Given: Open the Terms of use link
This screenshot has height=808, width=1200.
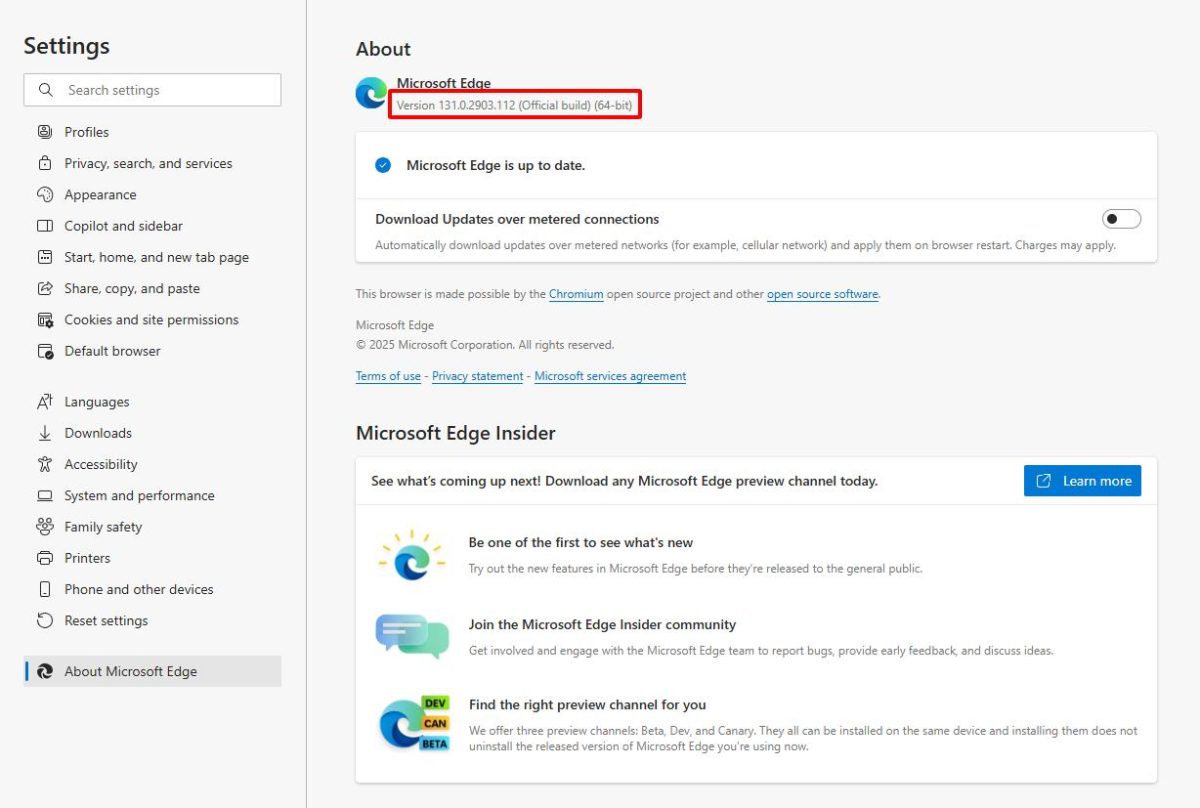Looking at the screenshot, I should pyautogui.click(x=388, y=376).
